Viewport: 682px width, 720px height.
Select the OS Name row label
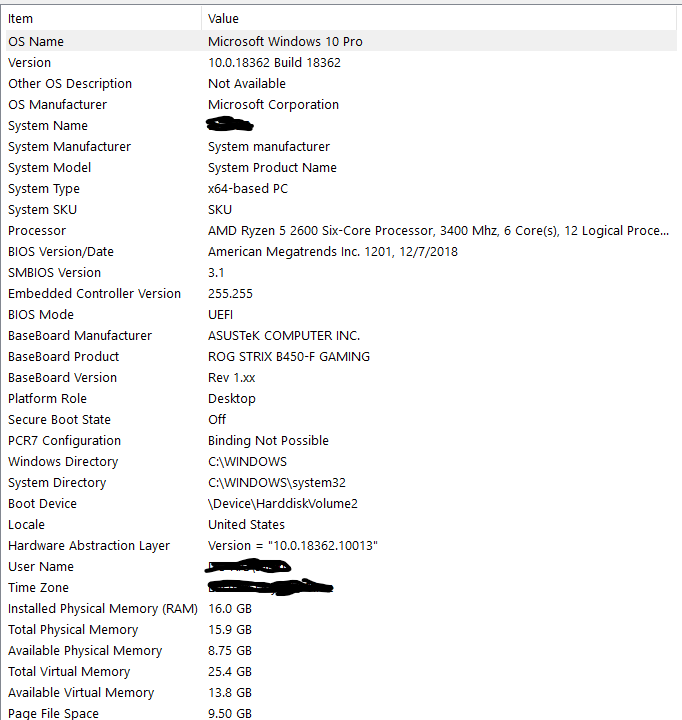36,42
